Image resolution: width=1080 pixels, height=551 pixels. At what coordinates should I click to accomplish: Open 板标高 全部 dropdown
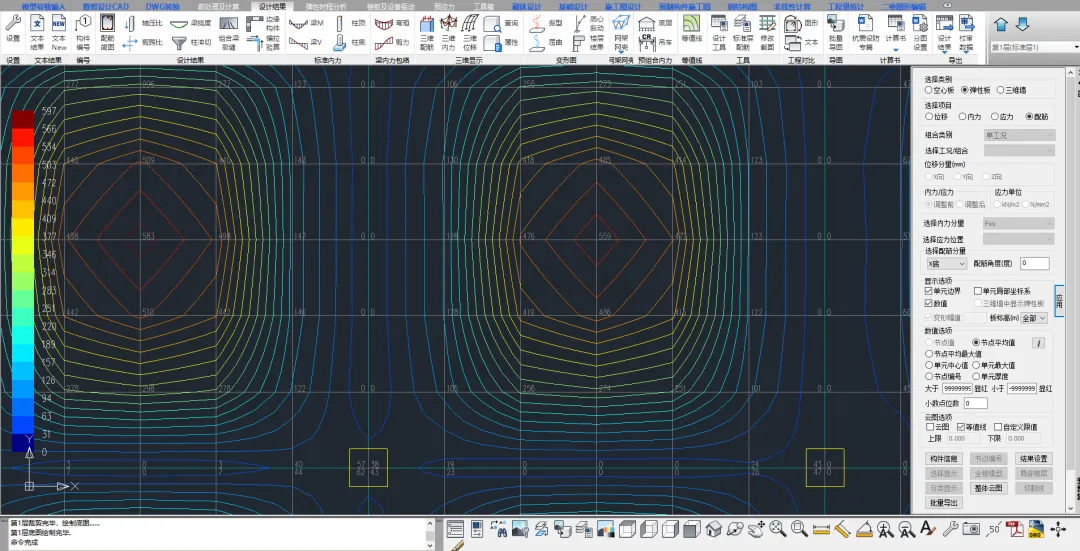coord(1035,318)
